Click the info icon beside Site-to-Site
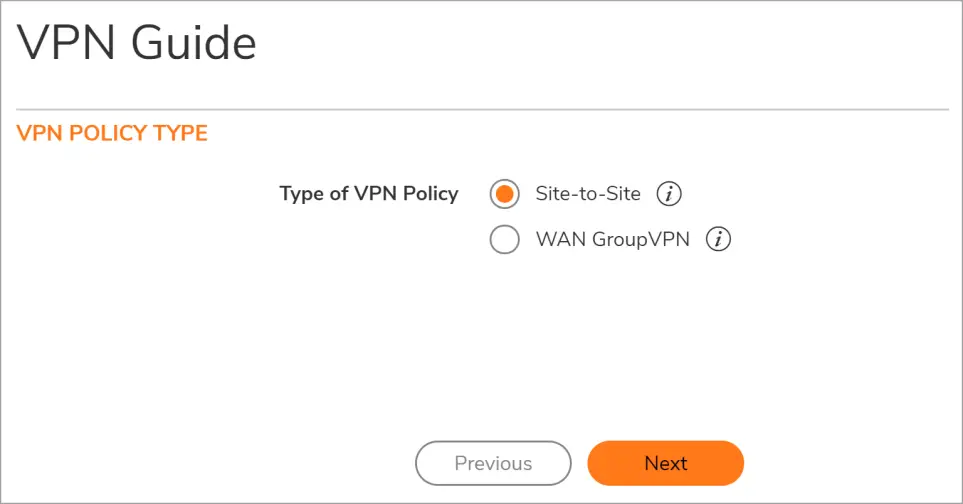The width and height of the screenshot is (963, 504). pos(669,194)
